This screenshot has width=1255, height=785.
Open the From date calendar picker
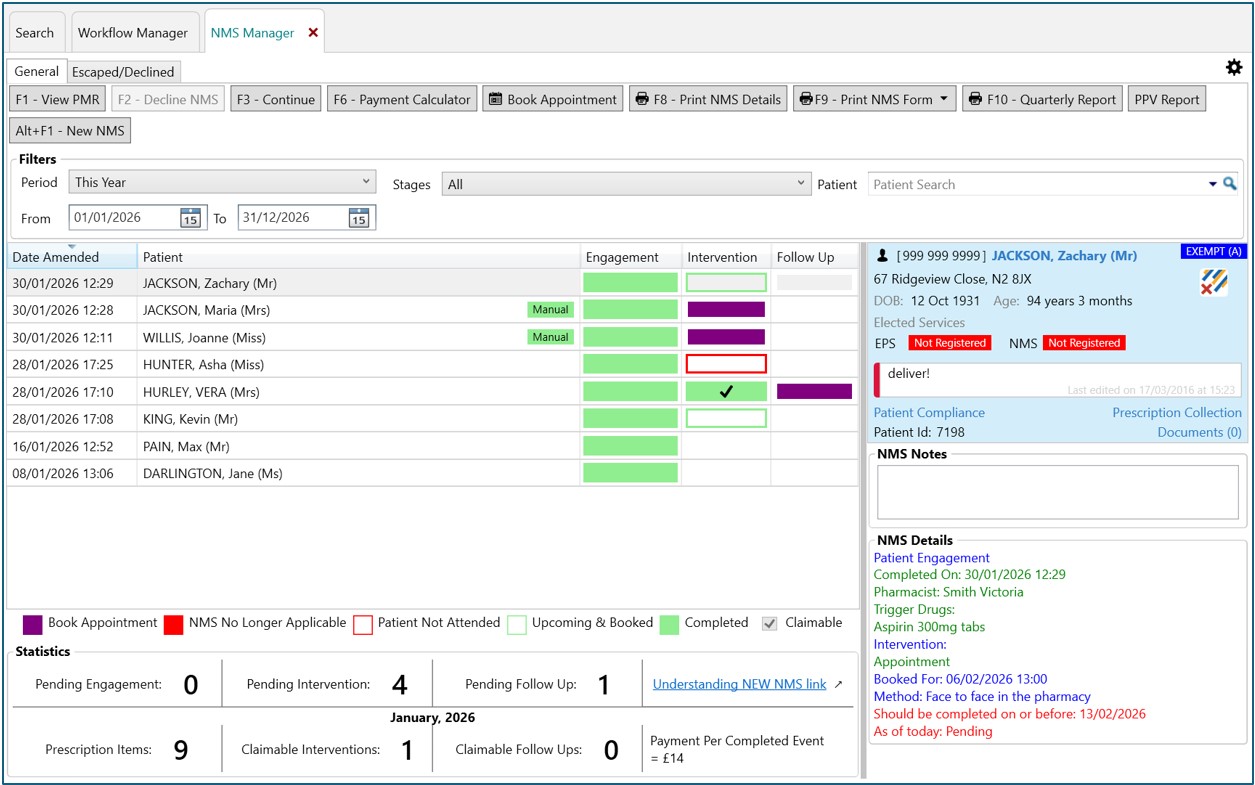coord(190,218)
